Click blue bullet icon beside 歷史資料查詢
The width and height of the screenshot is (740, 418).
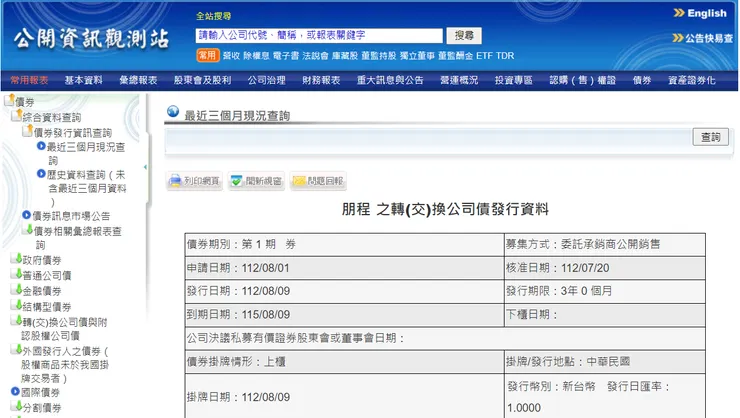click(x=41, y=174)
